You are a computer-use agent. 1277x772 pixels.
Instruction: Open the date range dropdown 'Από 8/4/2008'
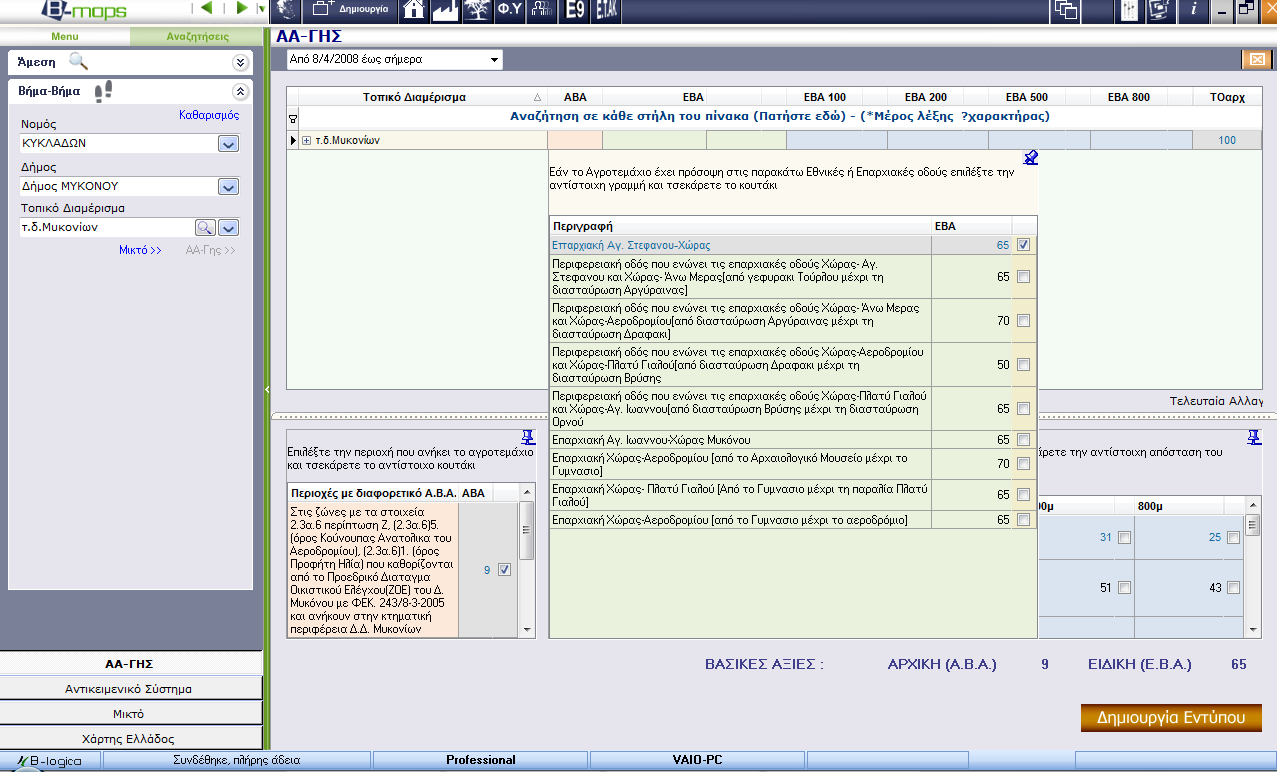pyautogui.click(x=394, y=59)
